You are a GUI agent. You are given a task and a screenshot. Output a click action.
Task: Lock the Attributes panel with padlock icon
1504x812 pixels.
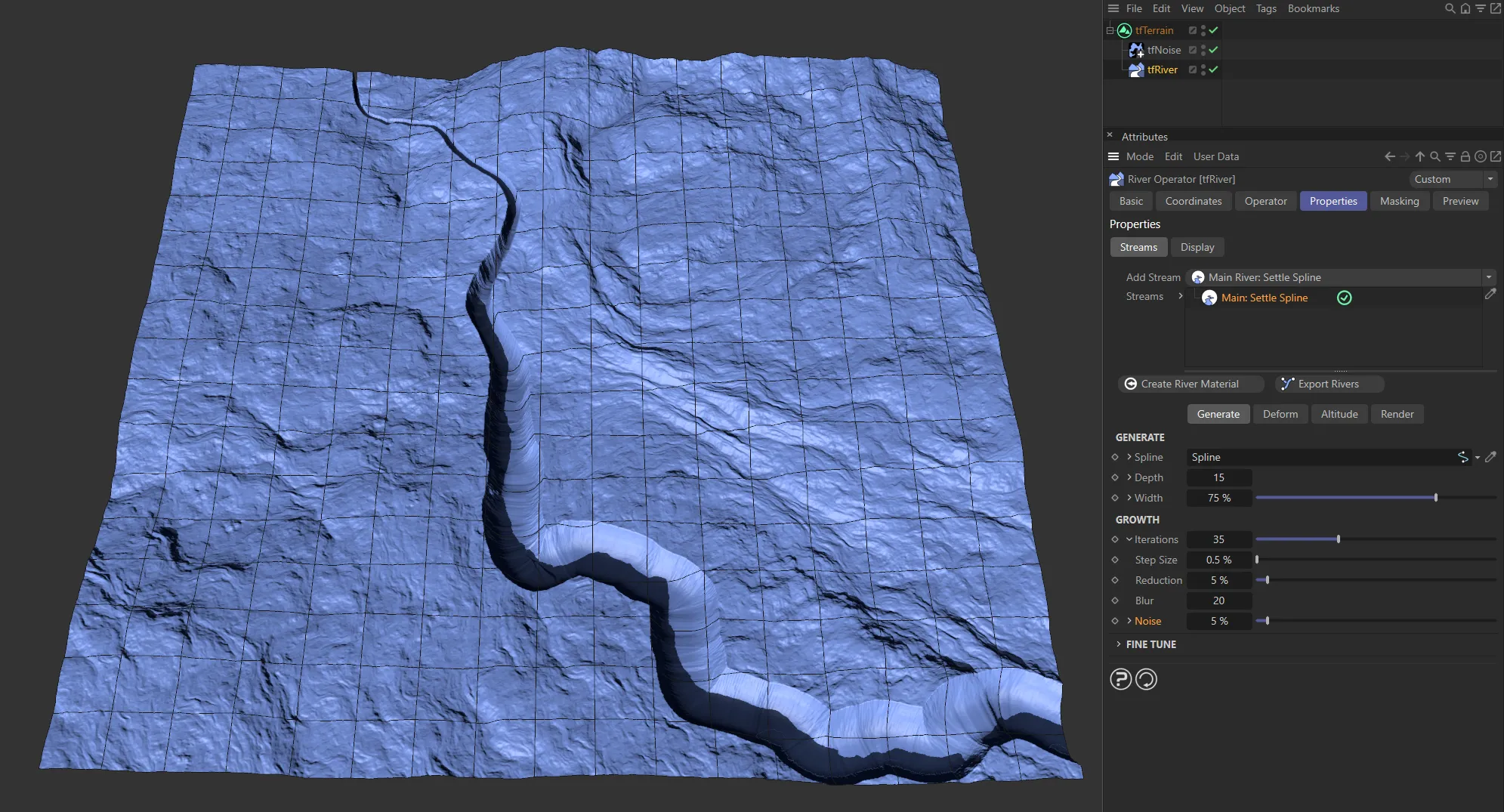(1465, 156)
